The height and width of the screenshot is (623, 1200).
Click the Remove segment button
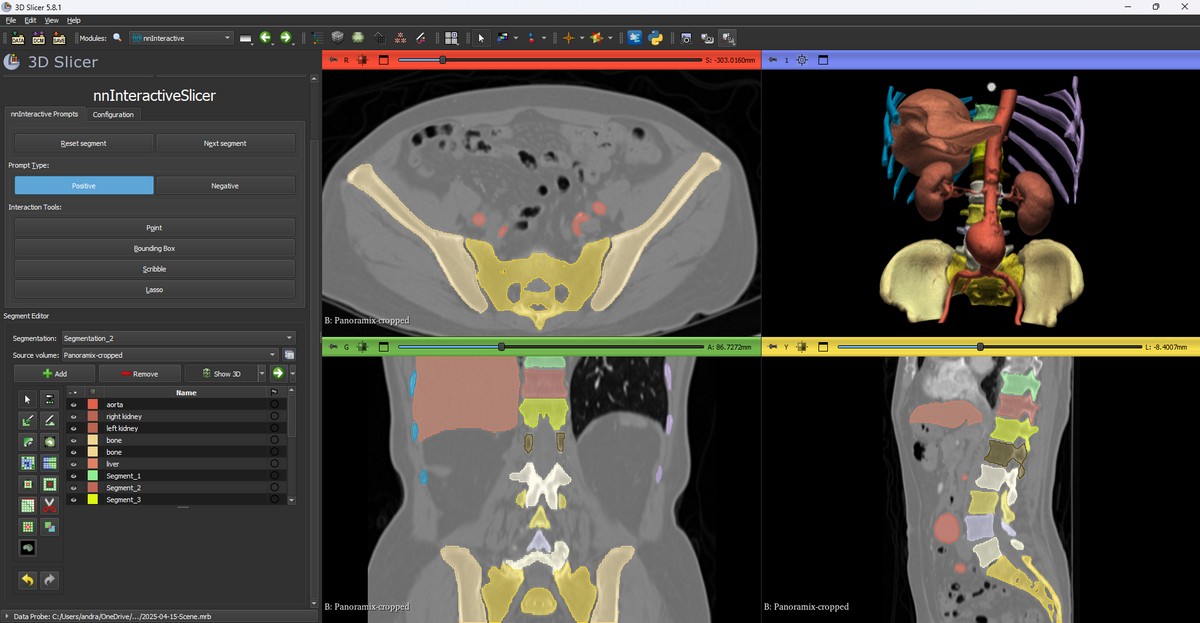(140, 373)
